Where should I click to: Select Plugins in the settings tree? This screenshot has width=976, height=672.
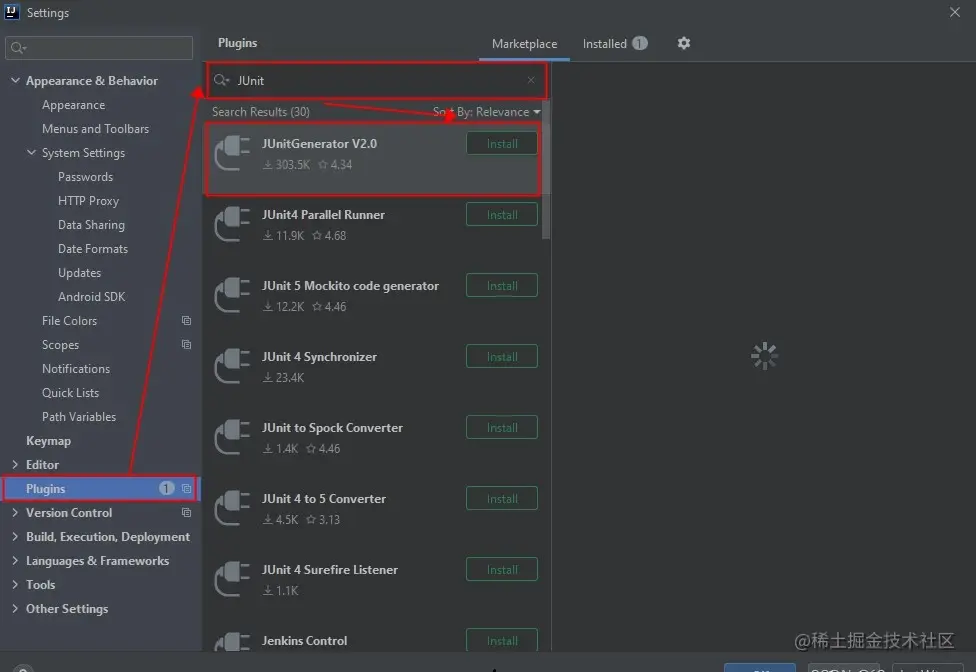pyautogui.click(x=100, y=488)
